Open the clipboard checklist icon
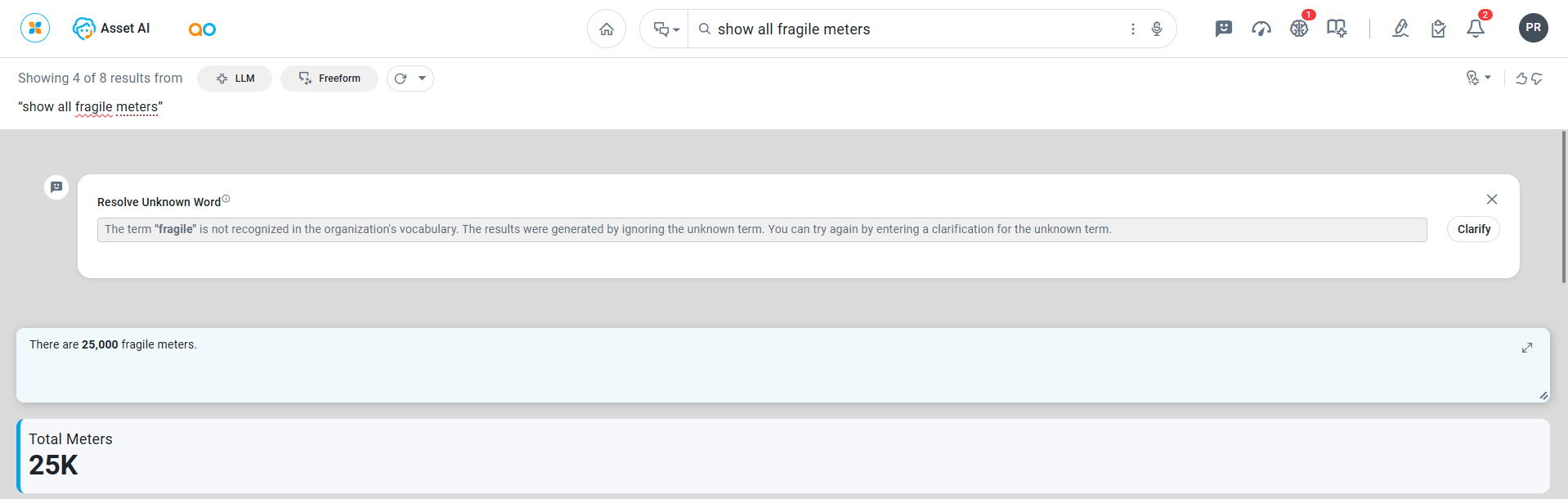 tap(1439, 29)
